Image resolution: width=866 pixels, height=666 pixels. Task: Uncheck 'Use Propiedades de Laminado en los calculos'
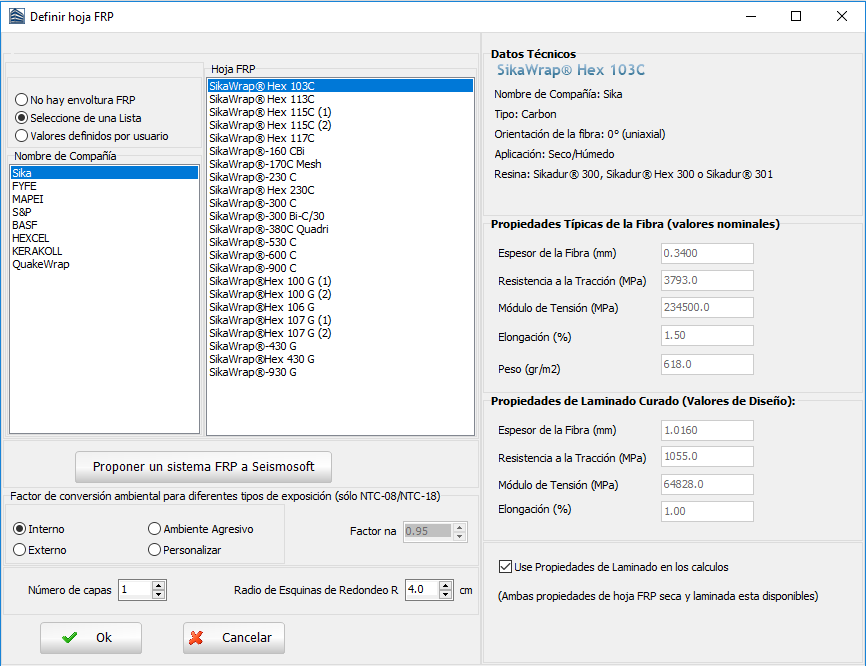[x=505, y=567]
